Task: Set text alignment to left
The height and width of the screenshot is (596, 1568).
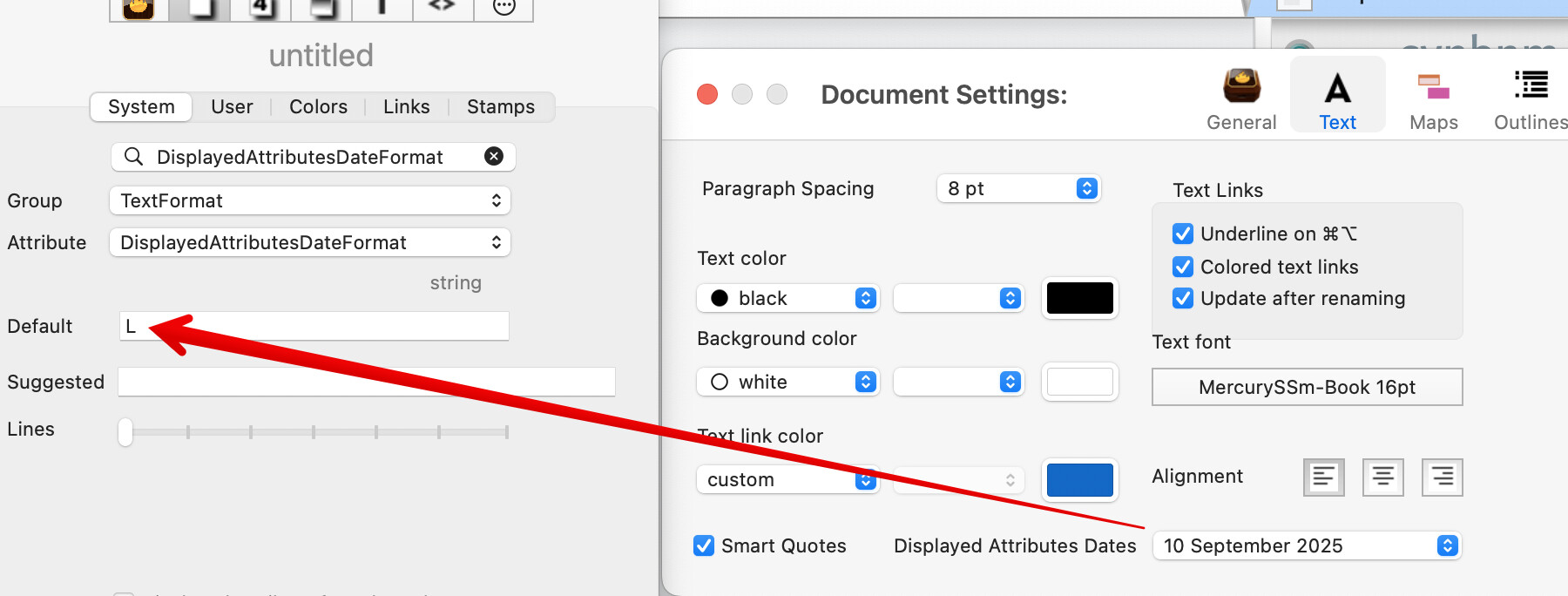Action: point(1323,477)
